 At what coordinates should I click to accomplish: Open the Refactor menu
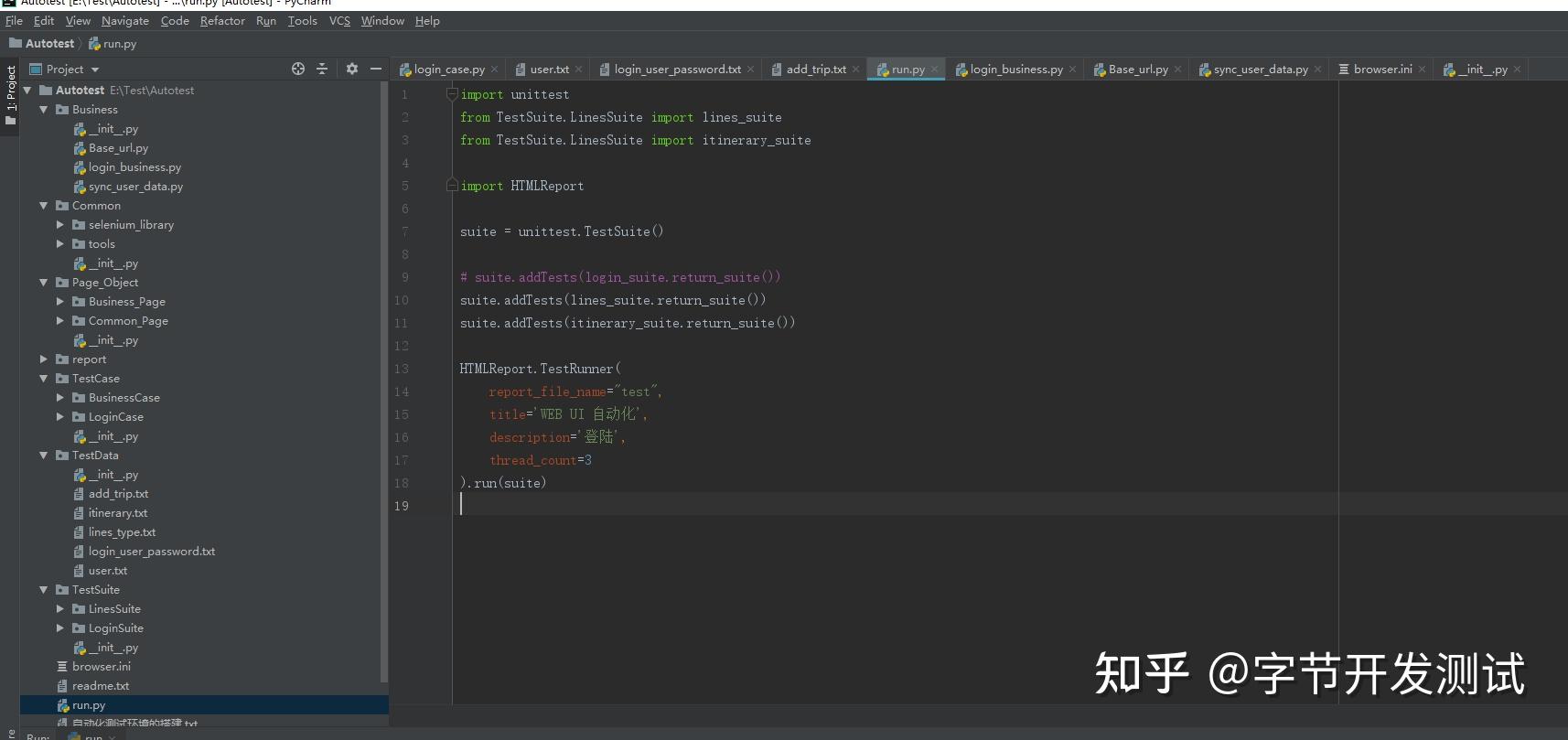pos(222,20)
